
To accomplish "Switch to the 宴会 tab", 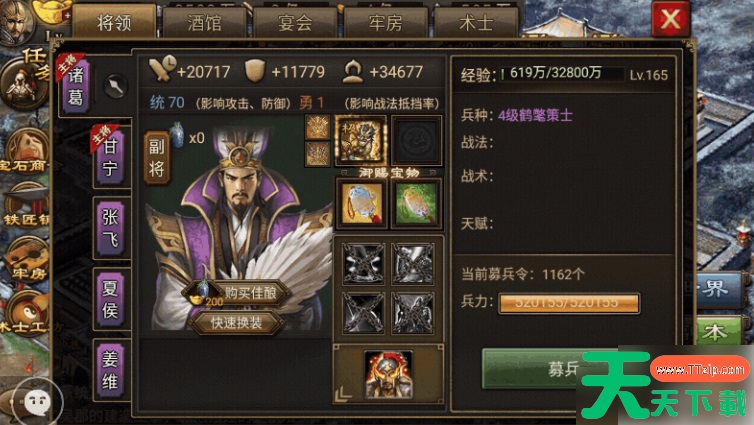I will pyautogui.click(x=295, y=22).
